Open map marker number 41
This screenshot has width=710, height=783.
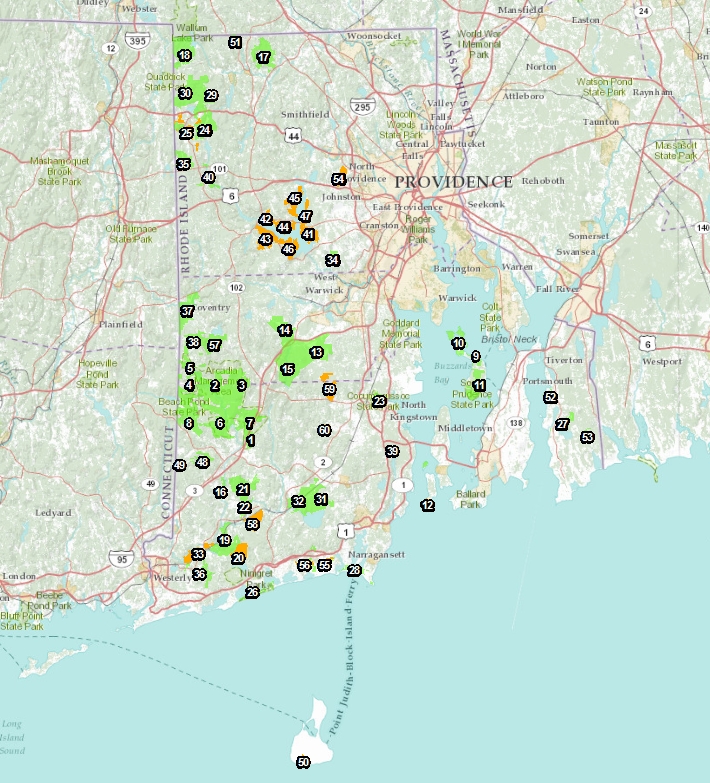(x=308, y=234)
